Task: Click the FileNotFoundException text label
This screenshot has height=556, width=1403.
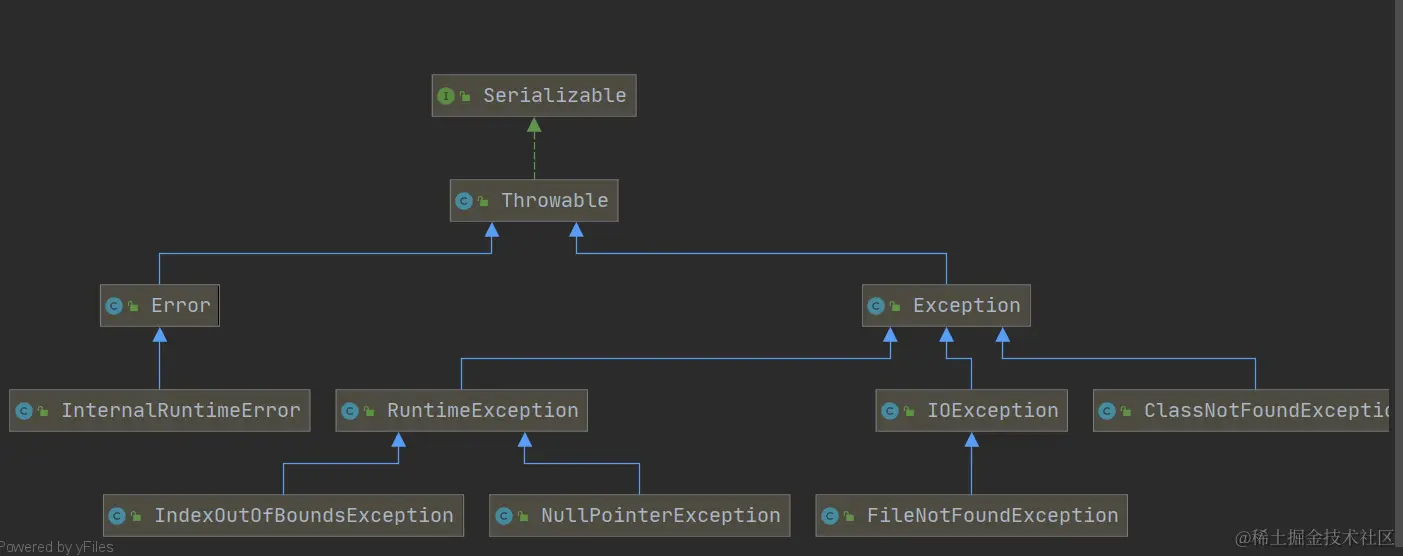Action: (x=993, y=515)
